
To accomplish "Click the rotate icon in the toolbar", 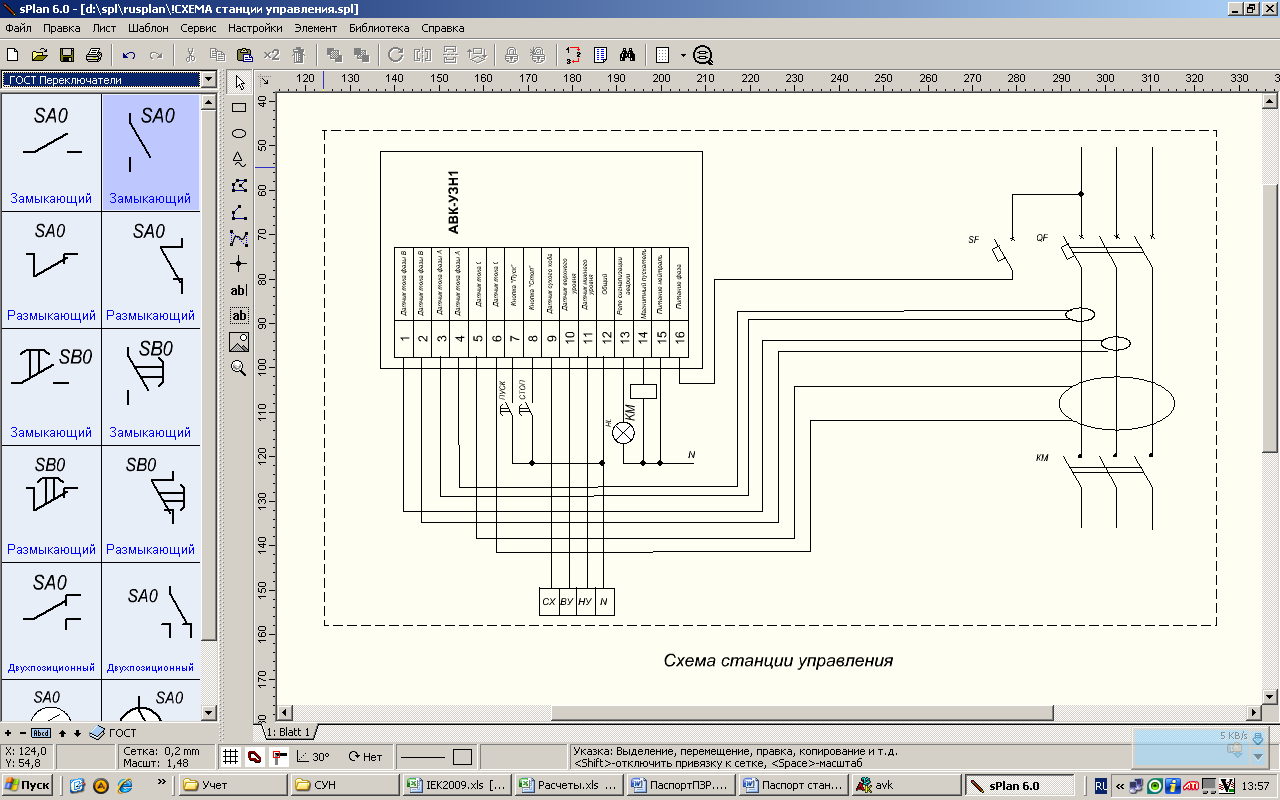I will coord(395,55).
